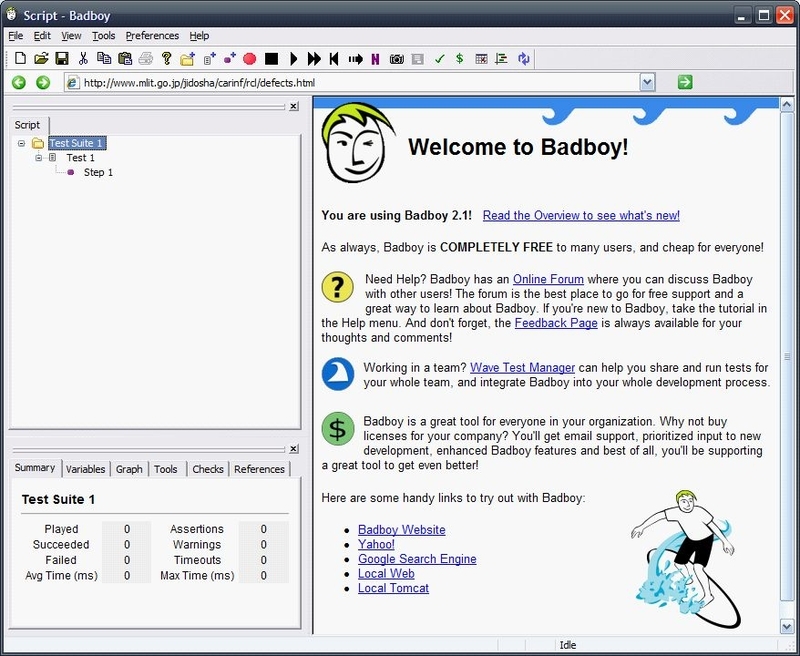Select Test 1 in the script tree

click(x=80, y=158)
